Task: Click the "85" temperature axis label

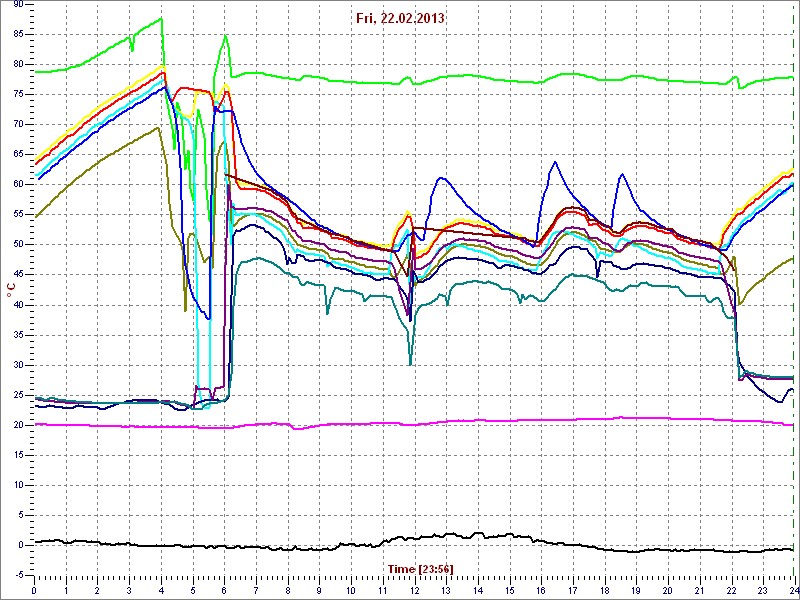Action: coord(19,34)
